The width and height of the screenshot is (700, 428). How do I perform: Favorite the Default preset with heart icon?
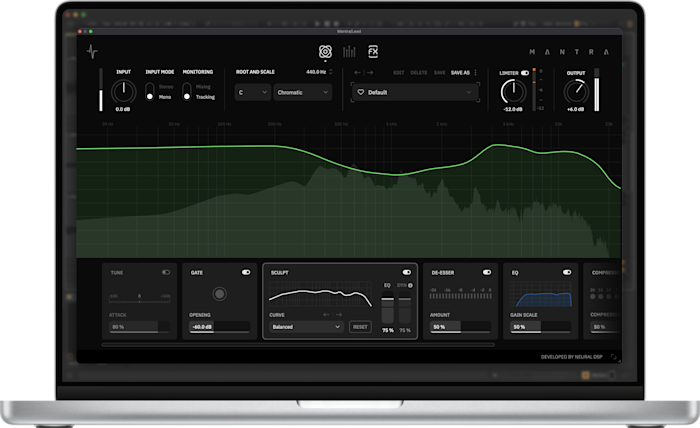point(361,92)
